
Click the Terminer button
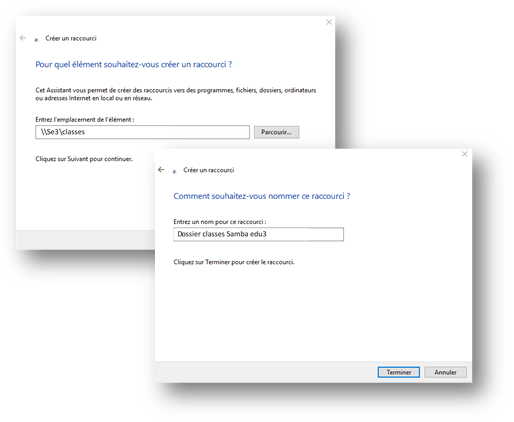(398, 372)
